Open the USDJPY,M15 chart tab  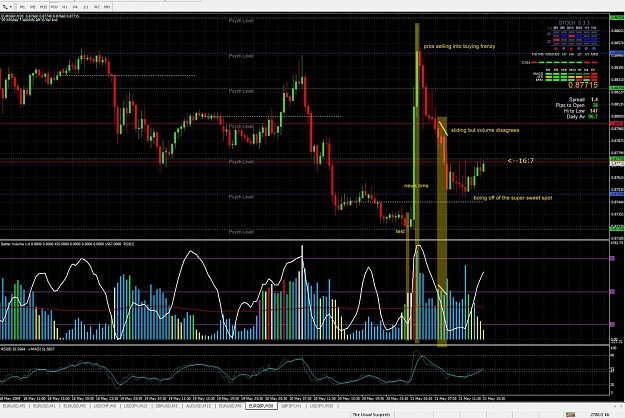tap(136, 406)
